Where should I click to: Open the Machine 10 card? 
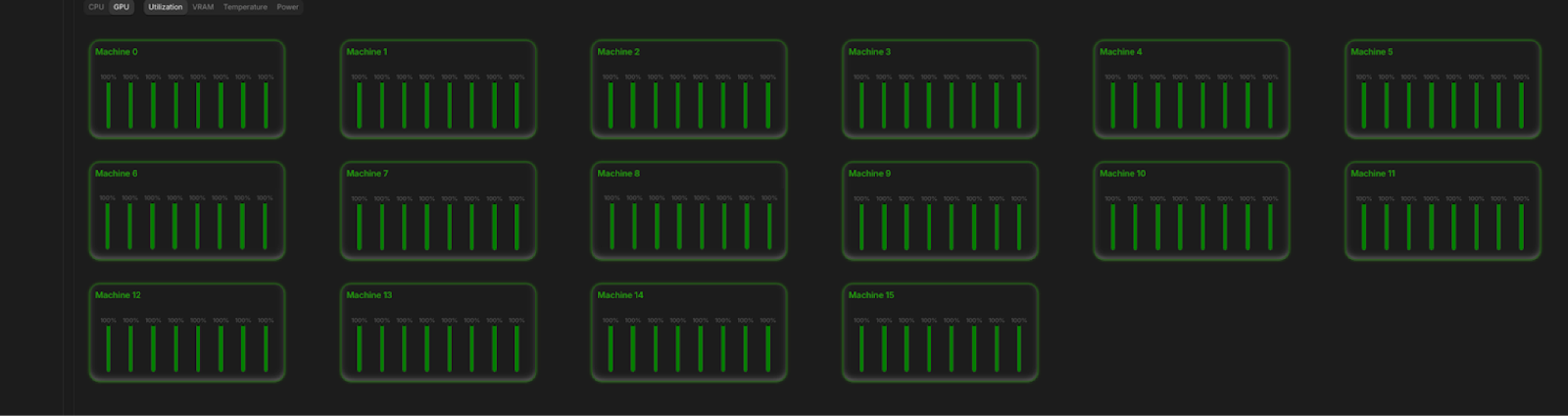click(1192, 211)
